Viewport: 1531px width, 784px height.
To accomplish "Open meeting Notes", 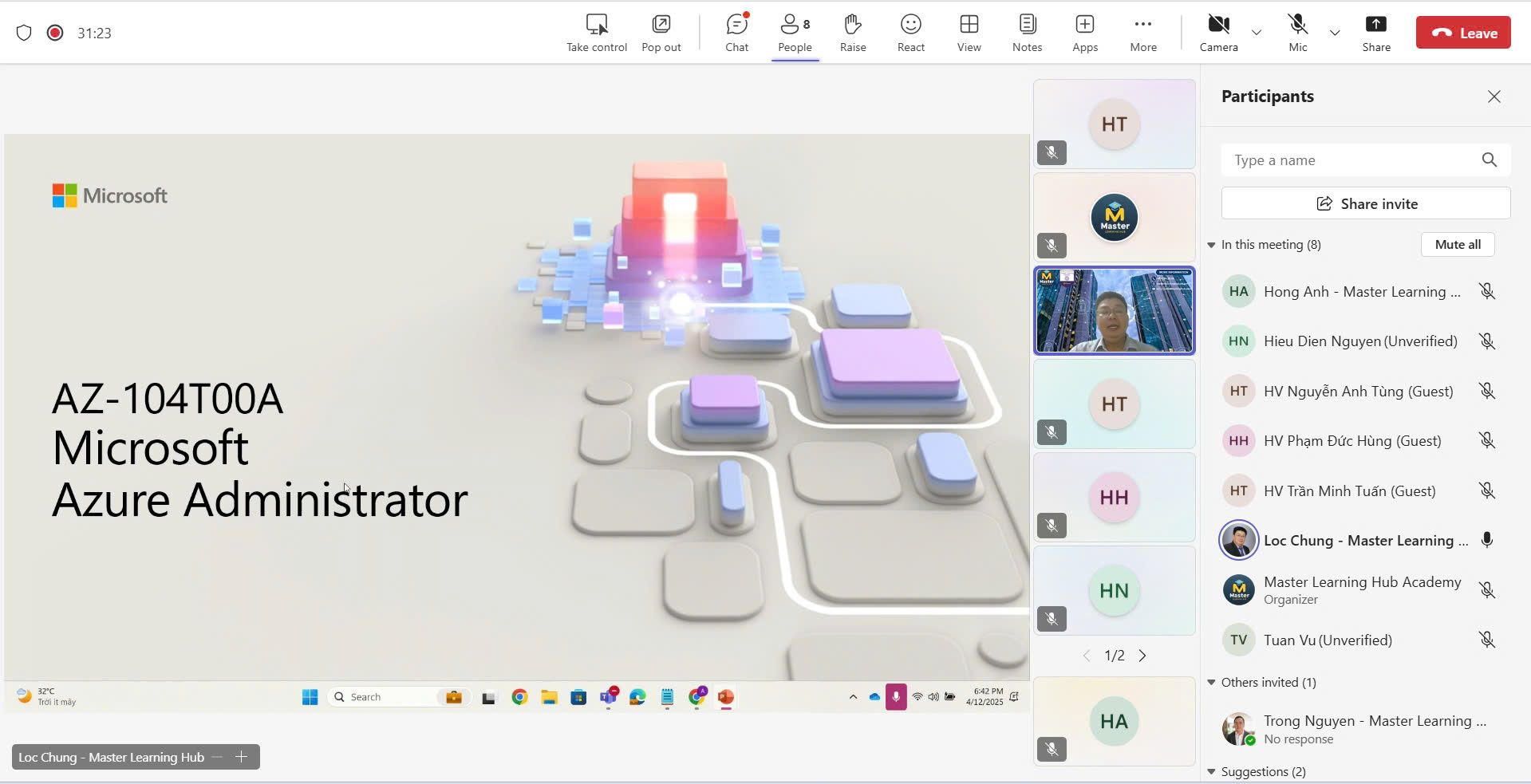I will [1028, 33].
